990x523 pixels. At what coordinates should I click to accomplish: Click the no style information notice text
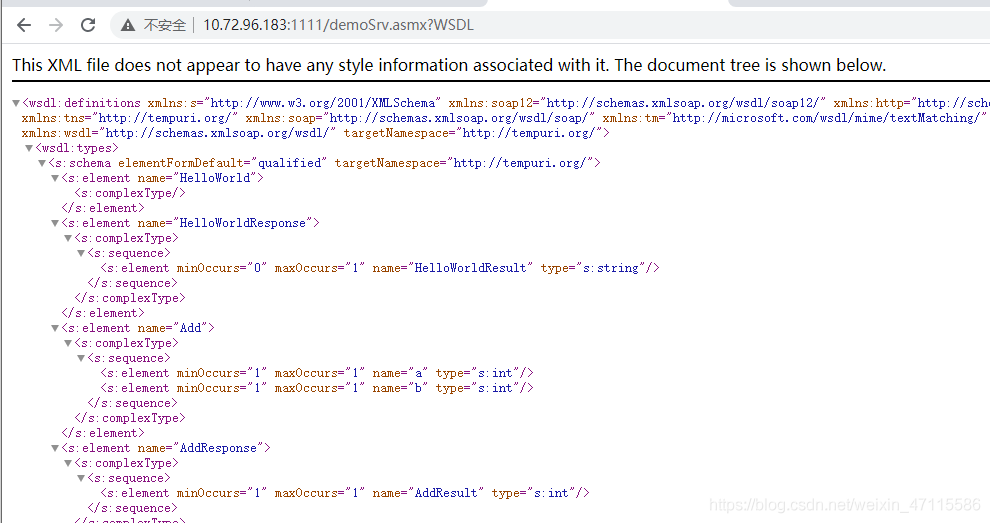449,65
